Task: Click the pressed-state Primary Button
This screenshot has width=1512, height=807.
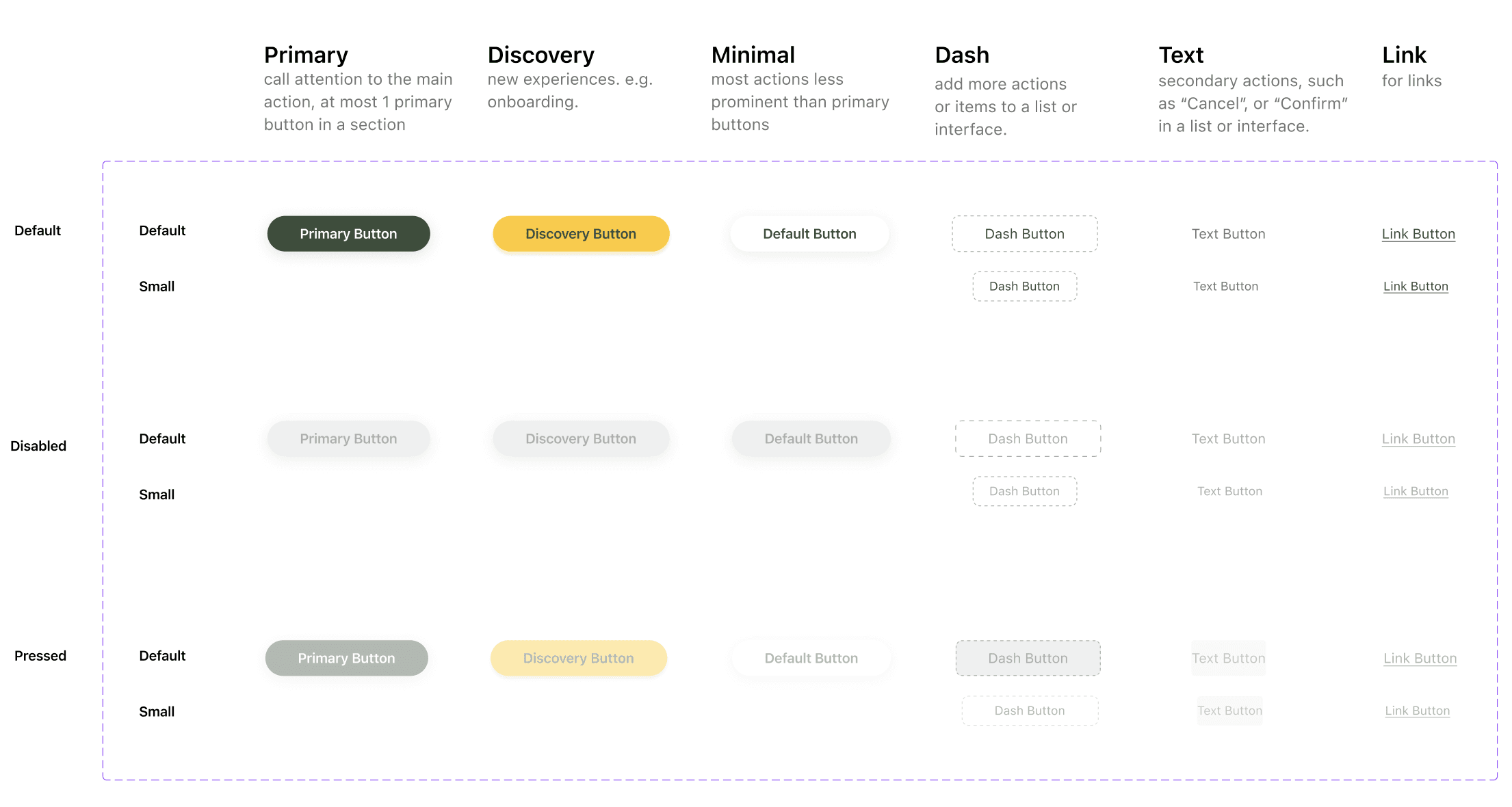Action: coord(346,659)
